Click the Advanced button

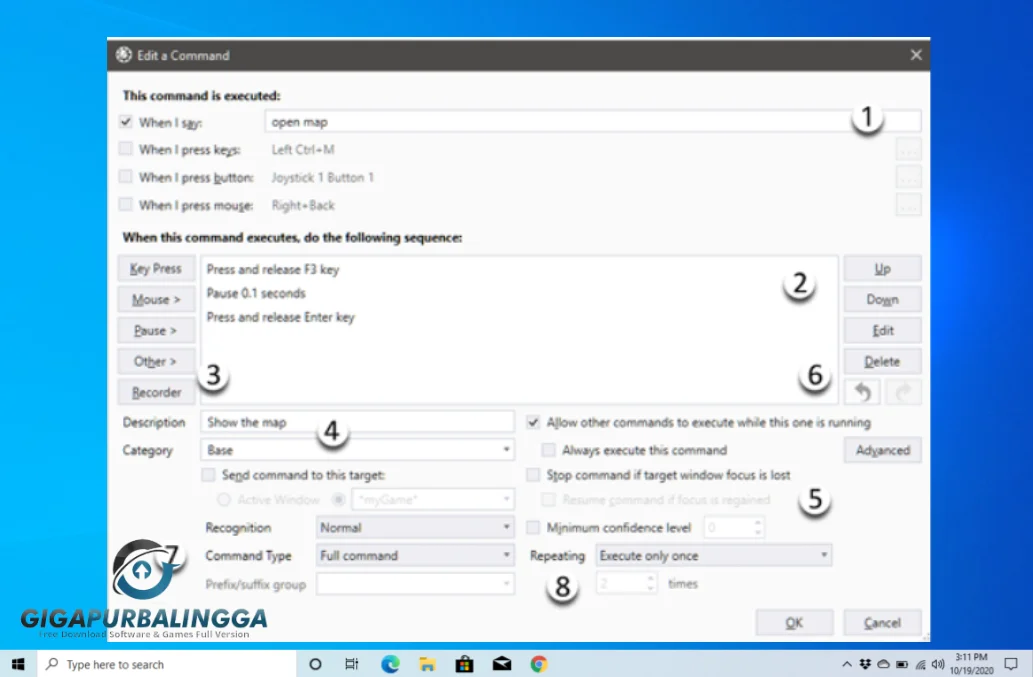[882, 450]
